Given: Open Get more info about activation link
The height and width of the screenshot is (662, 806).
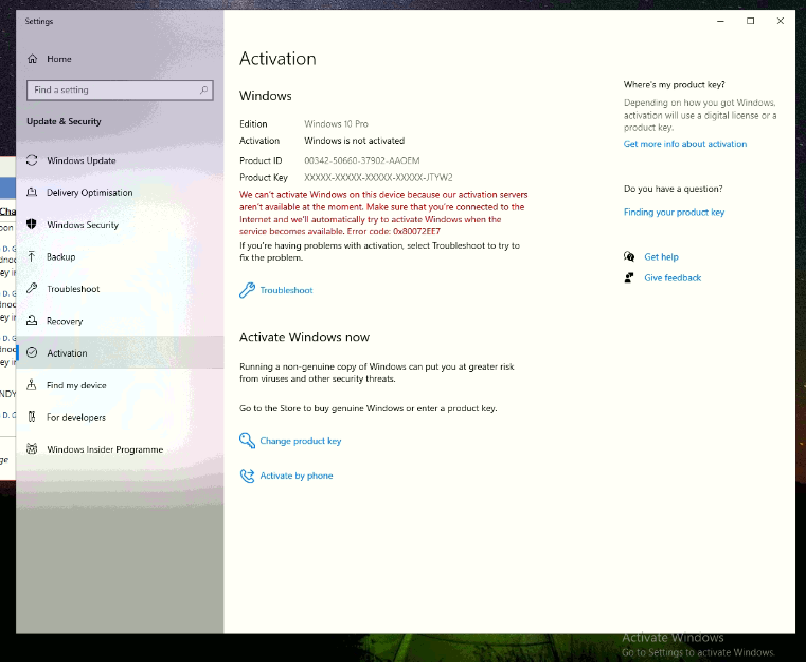Looking at the screenshot, I should tap(685, 144).
